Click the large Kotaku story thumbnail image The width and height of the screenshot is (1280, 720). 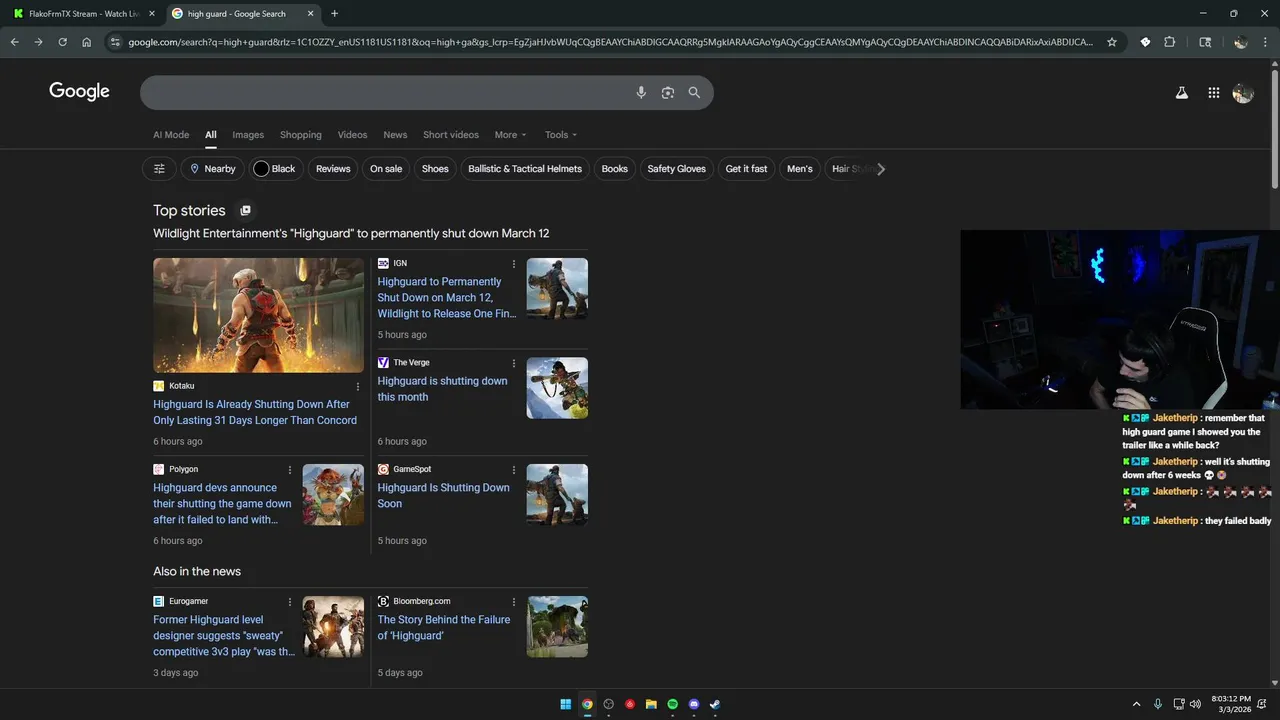click(258, 315)
